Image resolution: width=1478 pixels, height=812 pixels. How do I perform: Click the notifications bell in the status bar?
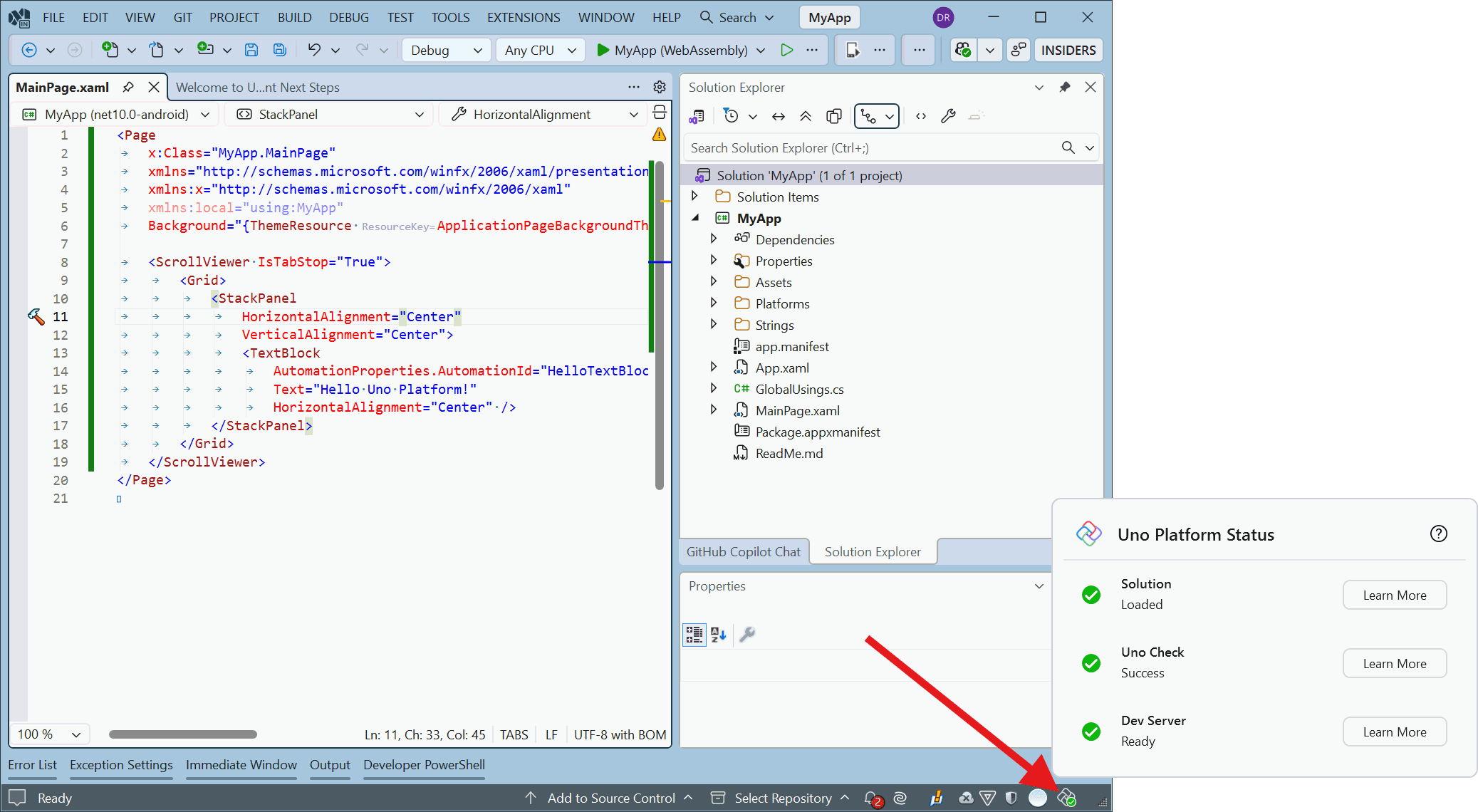click(870, 798)
